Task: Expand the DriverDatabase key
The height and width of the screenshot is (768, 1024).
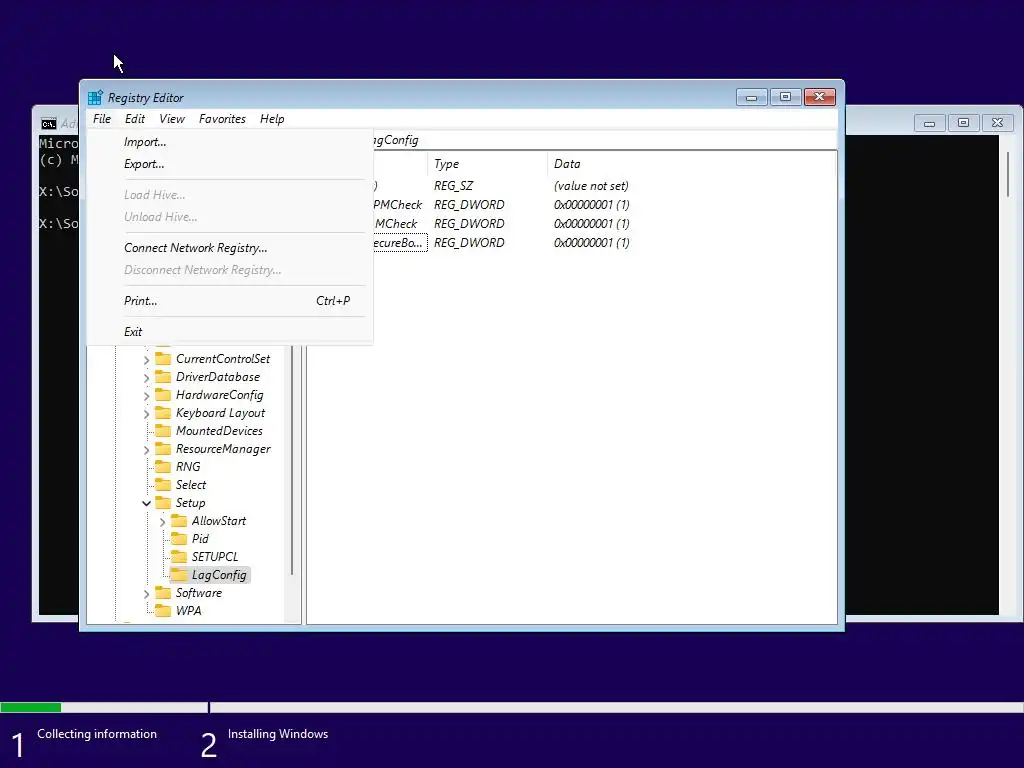Action: [146, 377]
